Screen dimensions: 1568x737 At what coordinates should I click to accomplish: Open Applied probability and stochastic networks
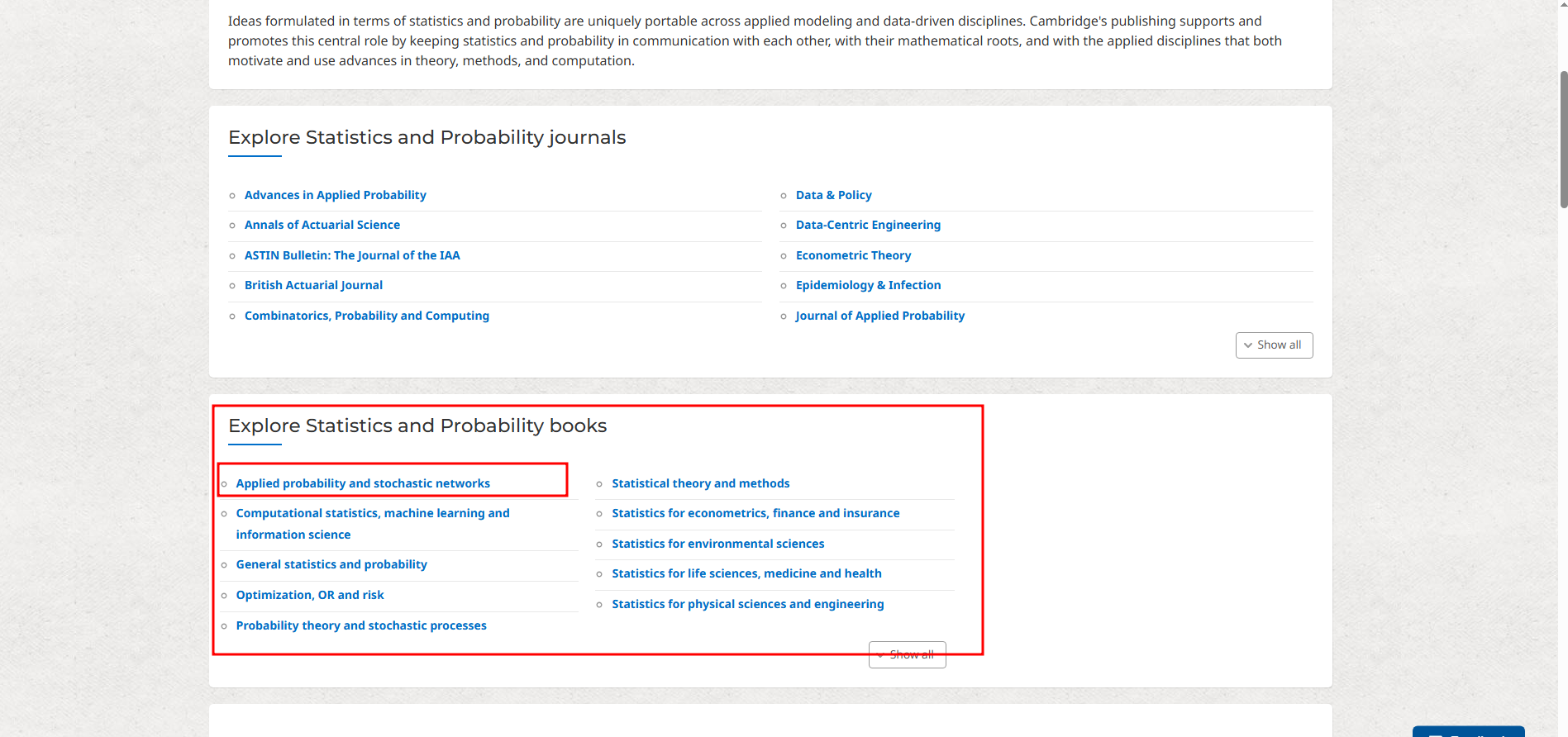pyautogui.click(x=363, y=483)
